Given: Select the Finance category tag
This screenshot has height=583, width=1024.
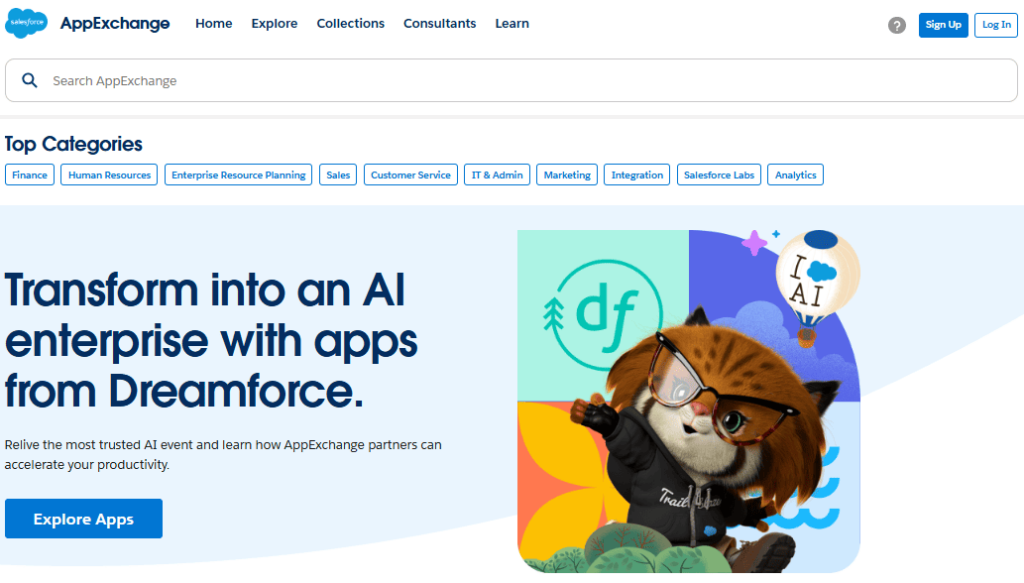Looking at the screenshot, I should [x=30, y=175].
